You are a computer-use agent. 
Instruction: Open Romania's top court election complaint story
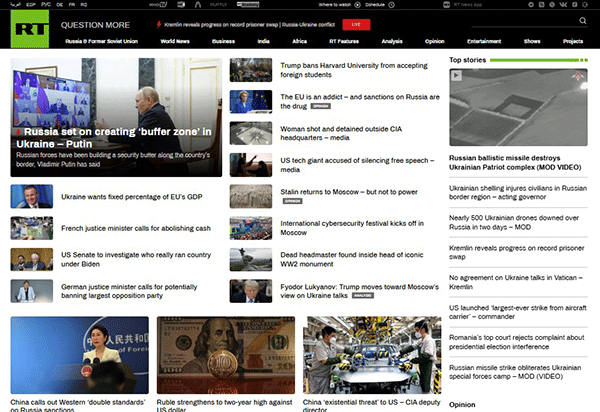517,342
